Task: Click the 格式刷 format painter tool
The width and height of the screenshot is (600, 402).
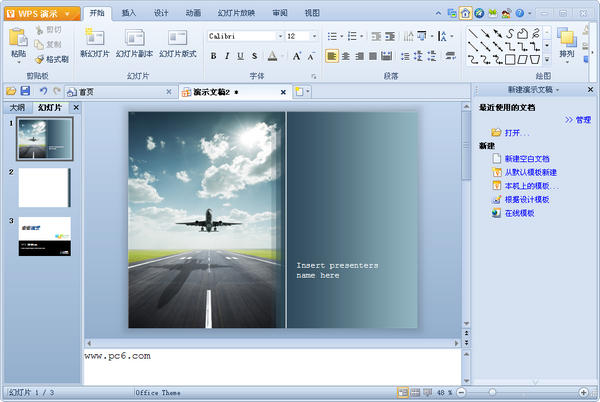Action: tap(54, 59)
